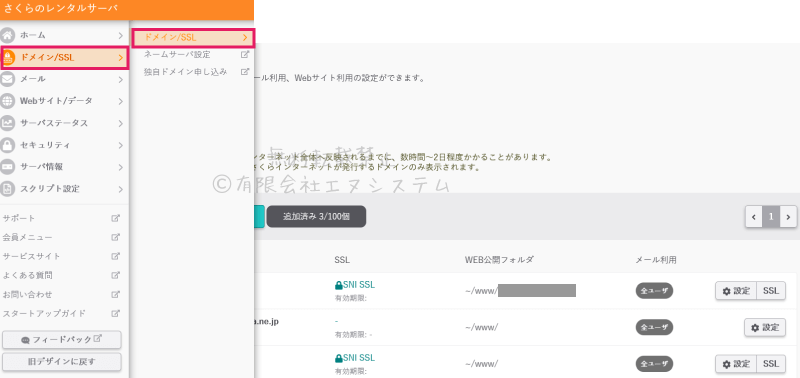This screenshot has height=378, width=800.
Task: Expand the メール menu chevron
Action: pyautogui.click(x=120, y=80)
